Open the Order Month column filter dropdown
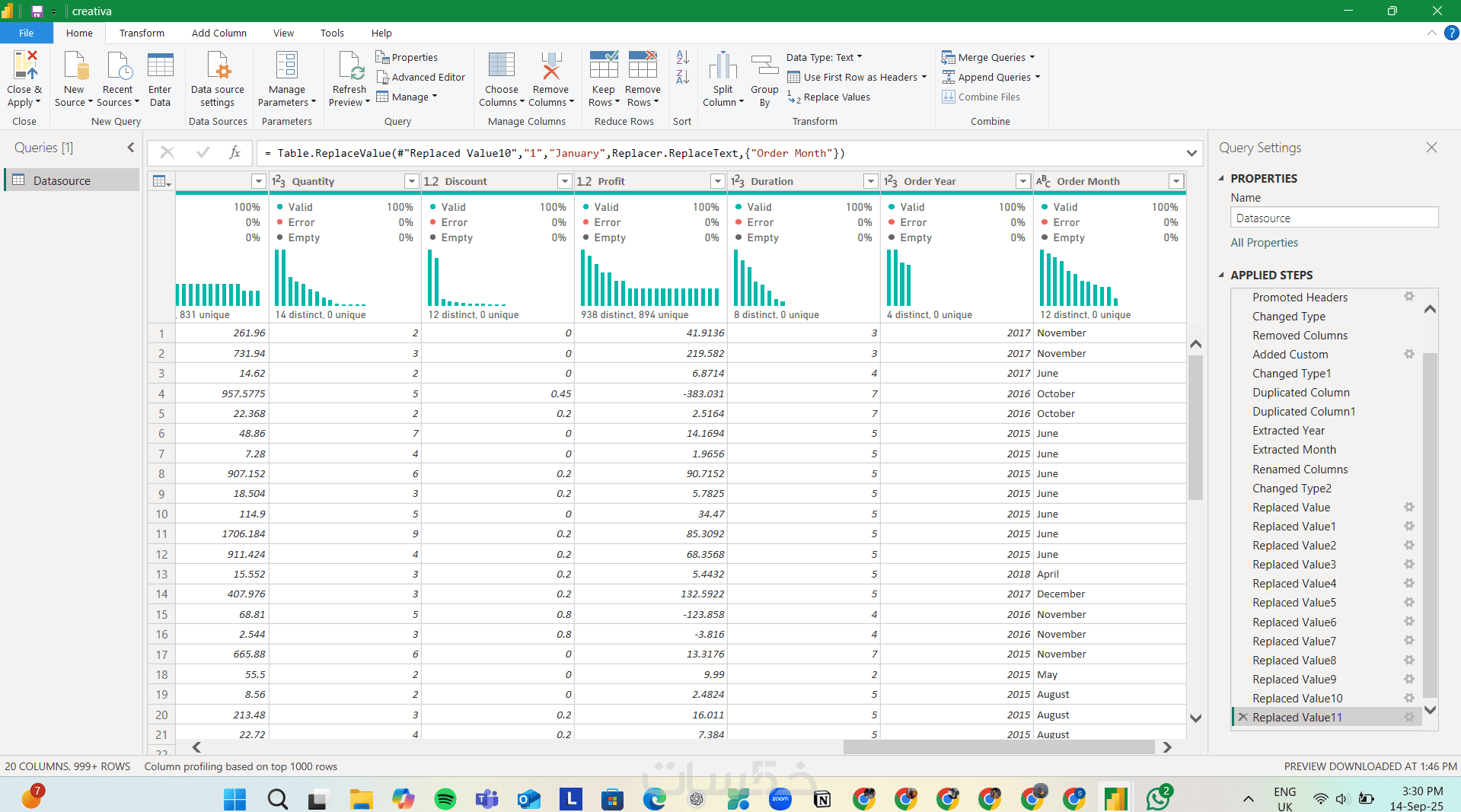 (x=1176, y=181)
